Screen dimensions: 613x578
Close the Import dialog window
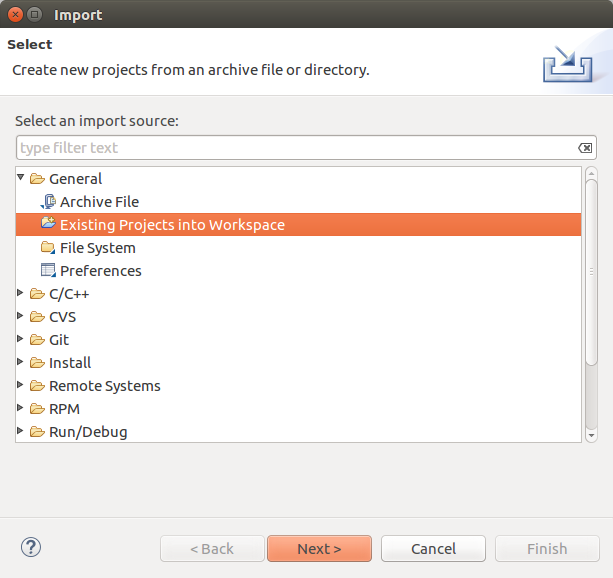[x=14, y=15]
